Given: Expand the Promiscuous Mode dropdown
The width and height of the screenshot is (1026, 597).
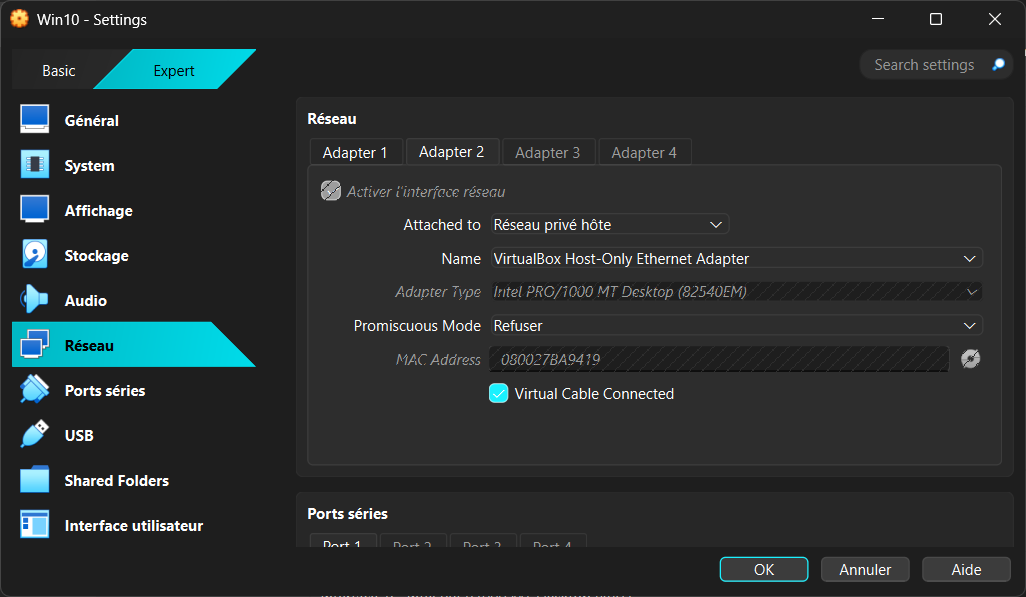Looking at the screenshot, I should 735,326.
